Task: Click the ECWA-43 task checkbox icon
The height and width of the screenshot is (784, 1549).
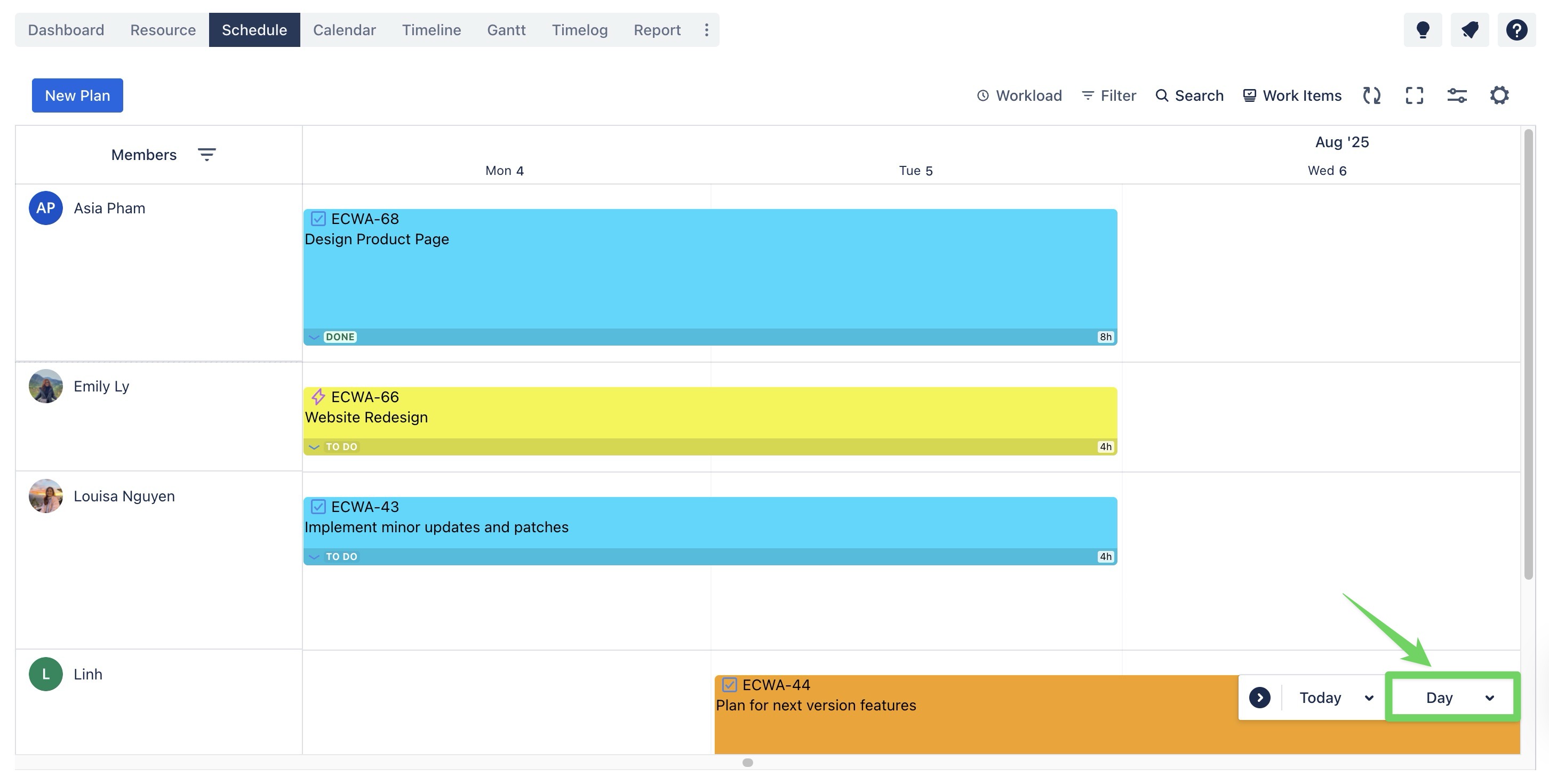Action: (x=318, y=507)
